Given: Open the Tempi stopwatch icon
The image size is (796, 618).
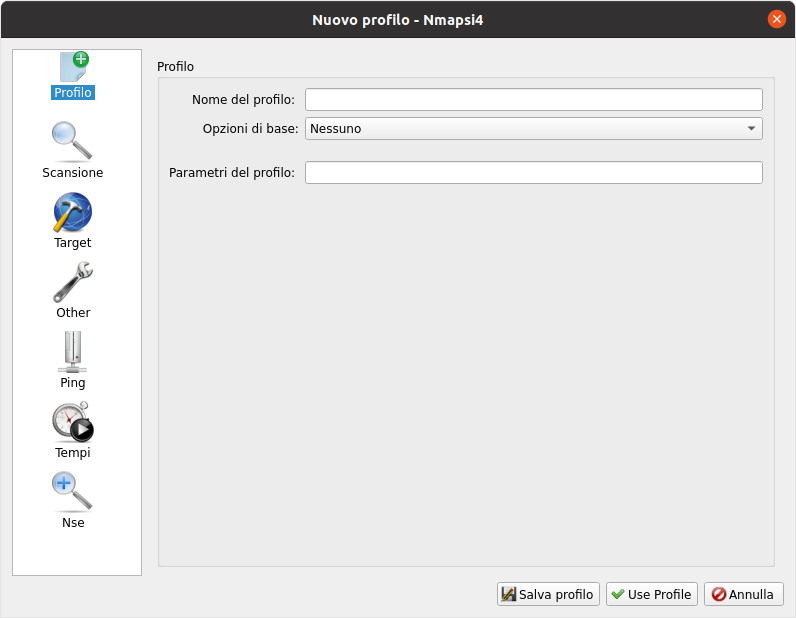Looking at the screenshot, I should pos(73,421).
